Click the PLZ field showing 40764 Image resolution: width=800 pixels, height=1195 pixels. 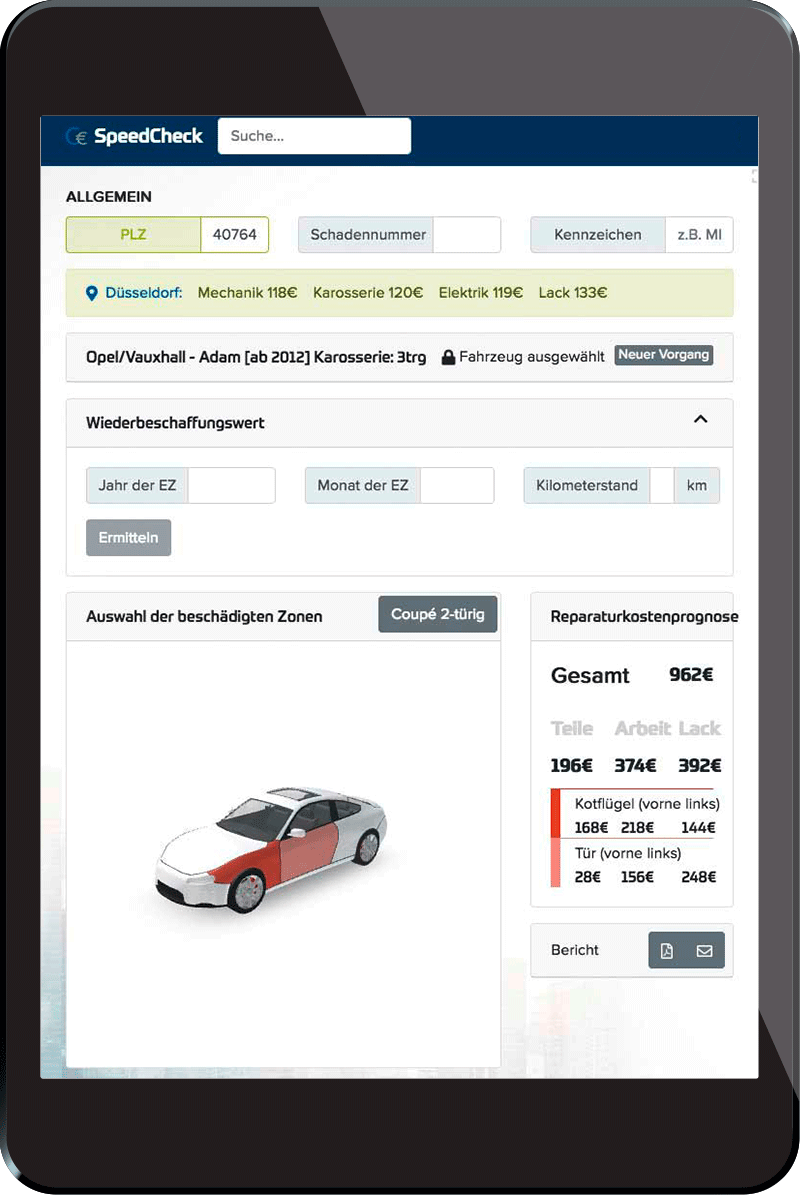point(234,235)
